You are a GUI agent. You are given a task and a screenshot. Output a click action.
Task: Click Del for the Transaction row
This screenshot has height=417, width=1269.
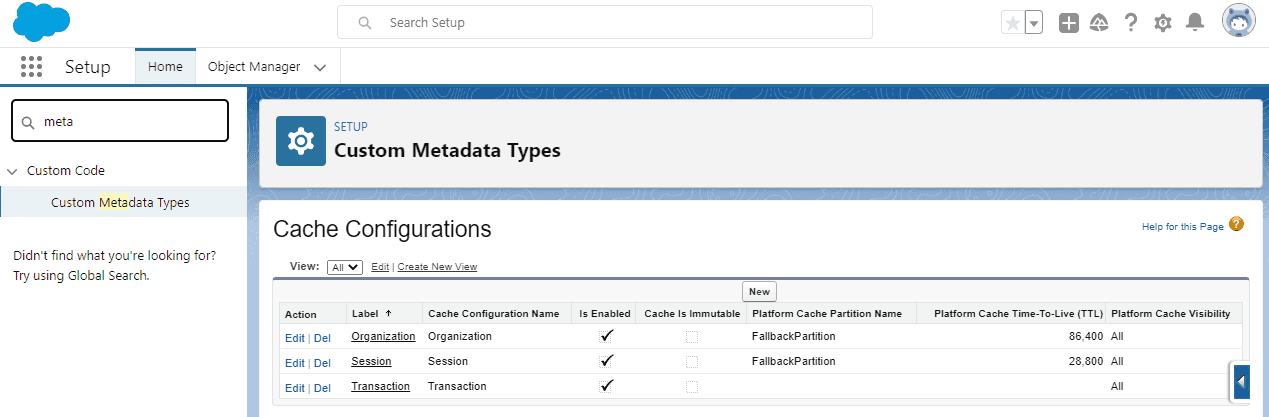322,388
